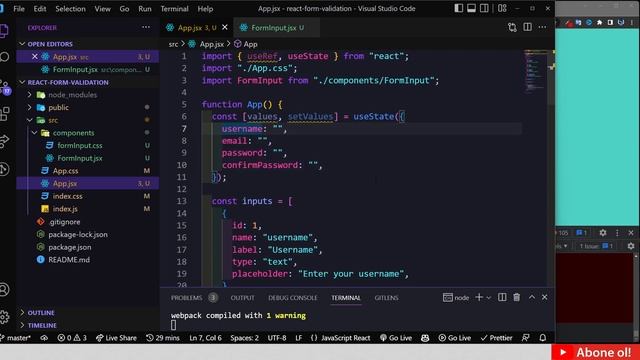640x360 pixels.
Task: Open formInput.css in the file tree
Action: [80, 145]
